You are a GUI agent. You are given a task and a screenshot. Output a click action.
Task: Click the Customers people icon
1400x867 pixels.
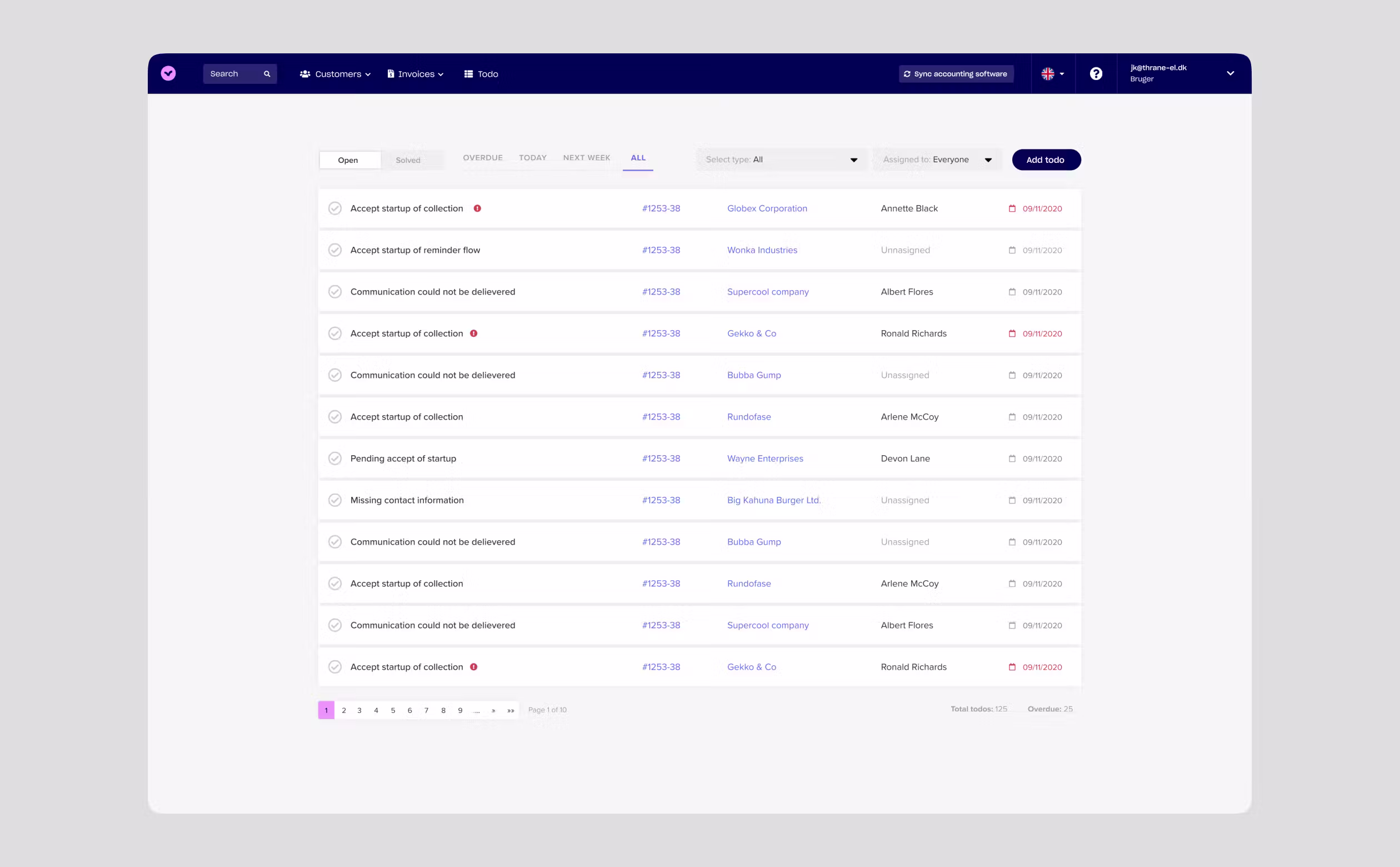305,74
